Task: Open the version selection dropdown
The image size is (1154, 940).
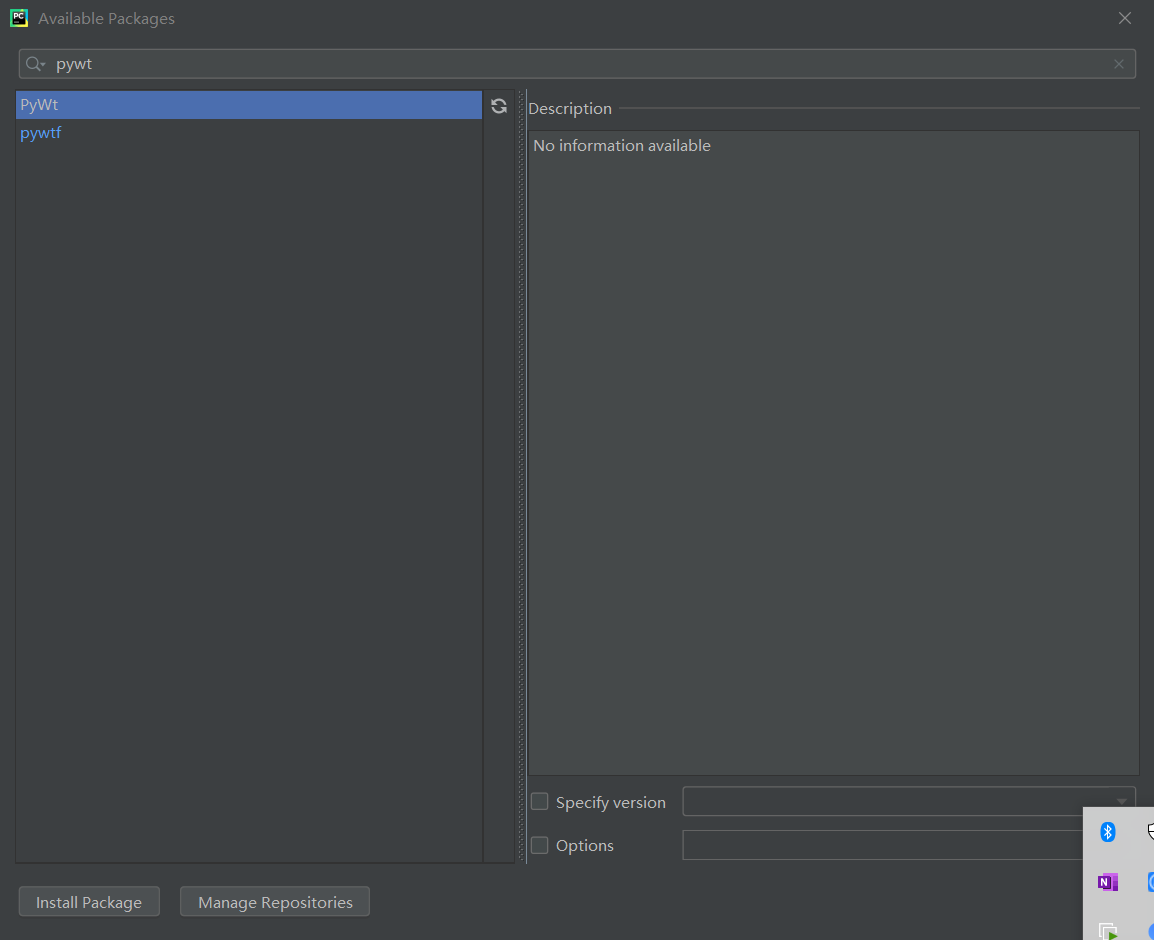Action: pyautogui.click(x=1120, y=801)
